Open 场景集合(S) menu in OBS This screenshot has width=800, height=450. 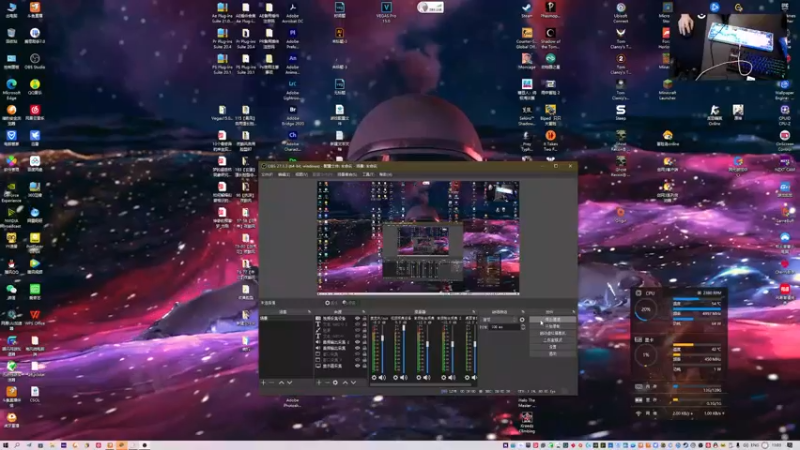tap(347, 174)
